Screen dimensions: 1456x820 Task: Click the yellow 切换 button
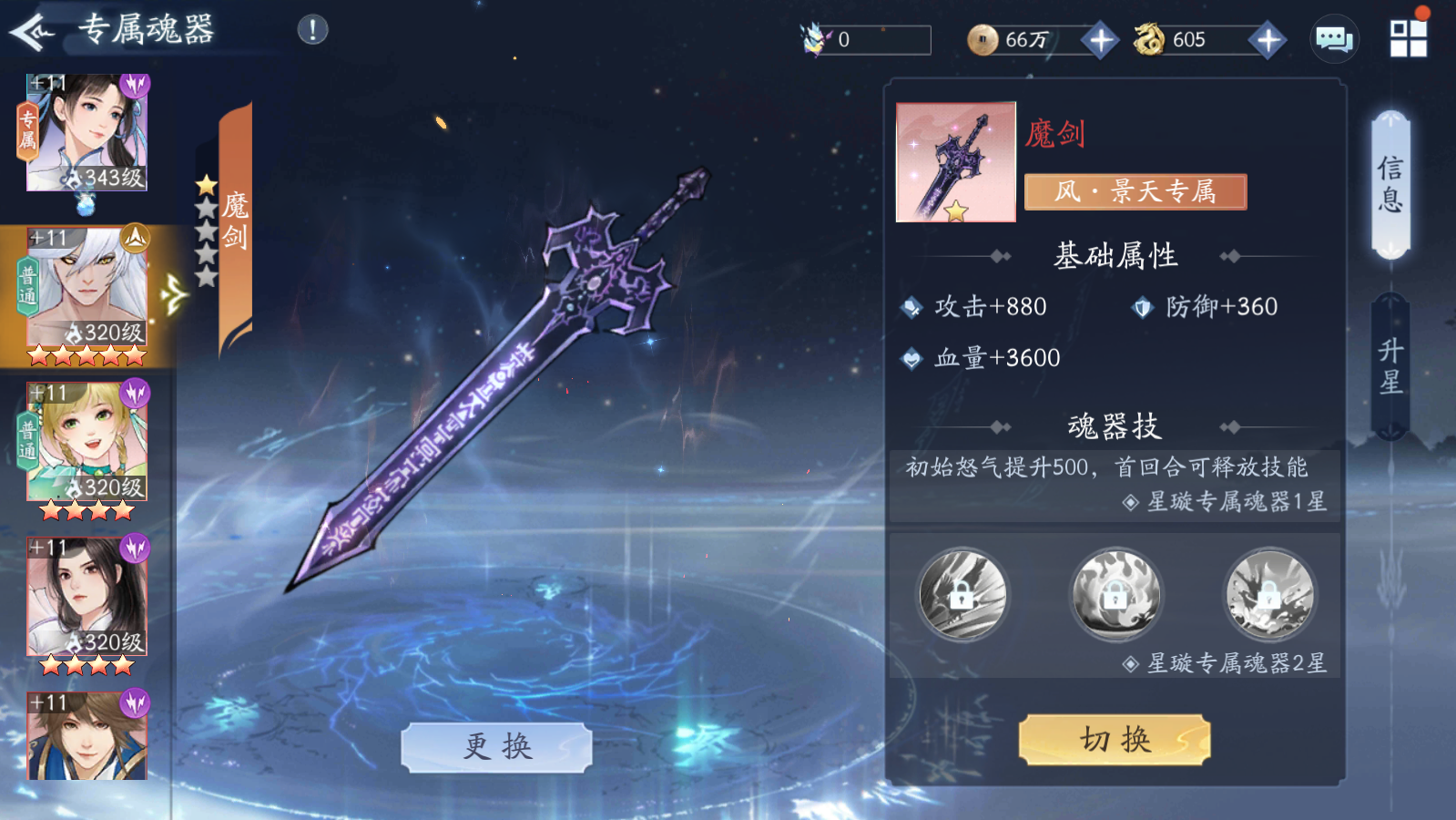1115,740
